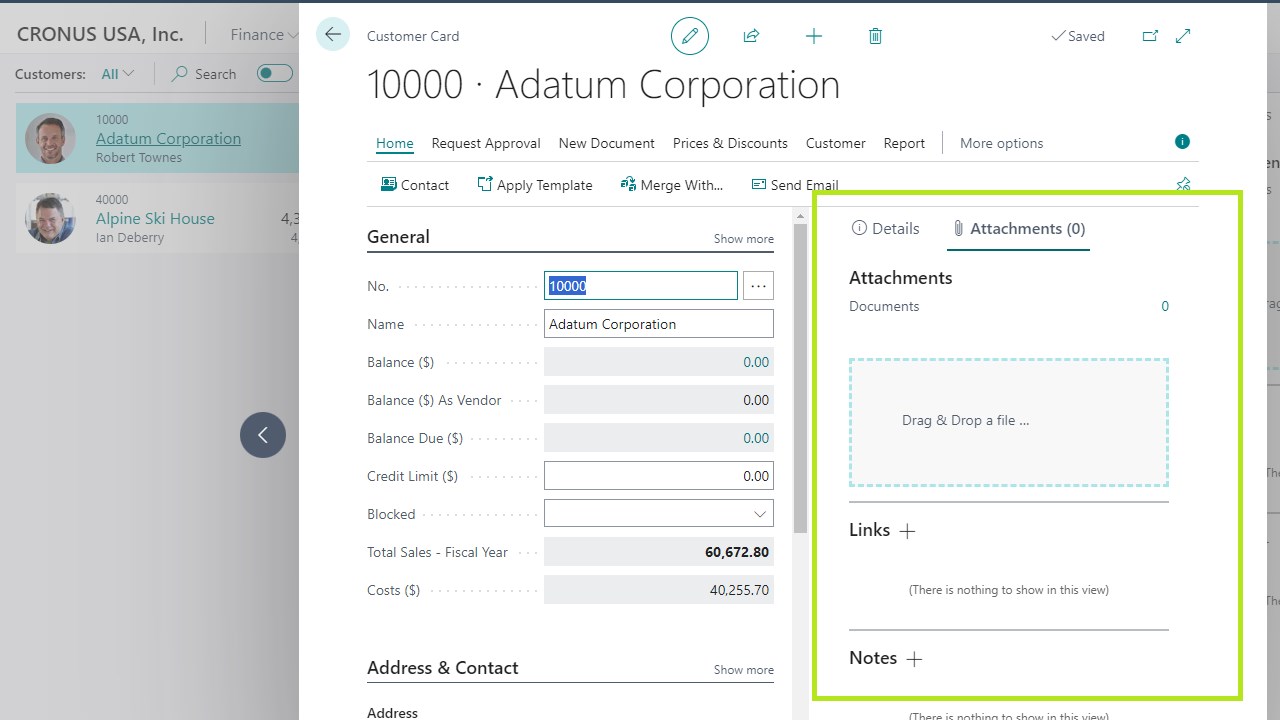
Task: Click the Contact action
Action: pos(415,185)
